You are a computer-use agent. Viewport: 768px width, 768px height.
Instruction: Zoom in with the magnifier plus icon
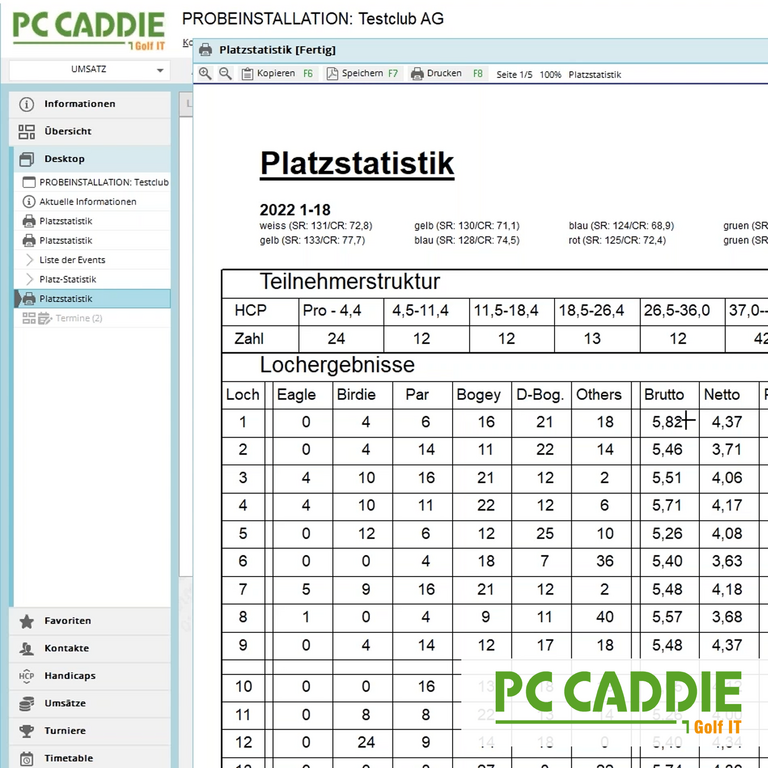tap(205, 74)
